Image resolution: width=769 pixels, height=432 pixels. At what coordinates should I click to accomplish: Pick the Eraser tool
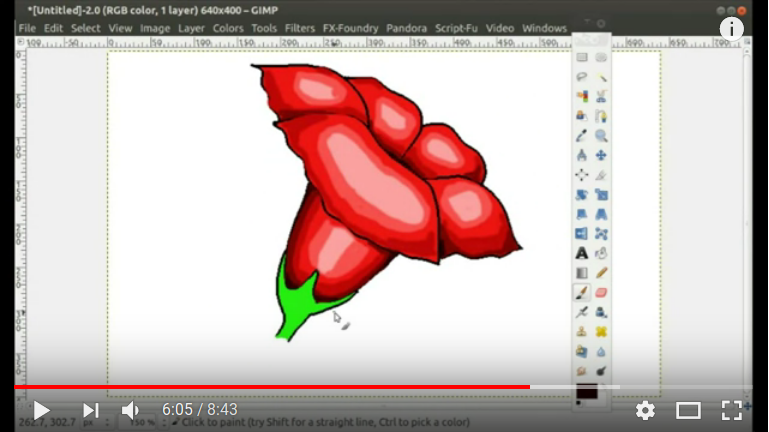pyautogui.click(x=601, y=292)
